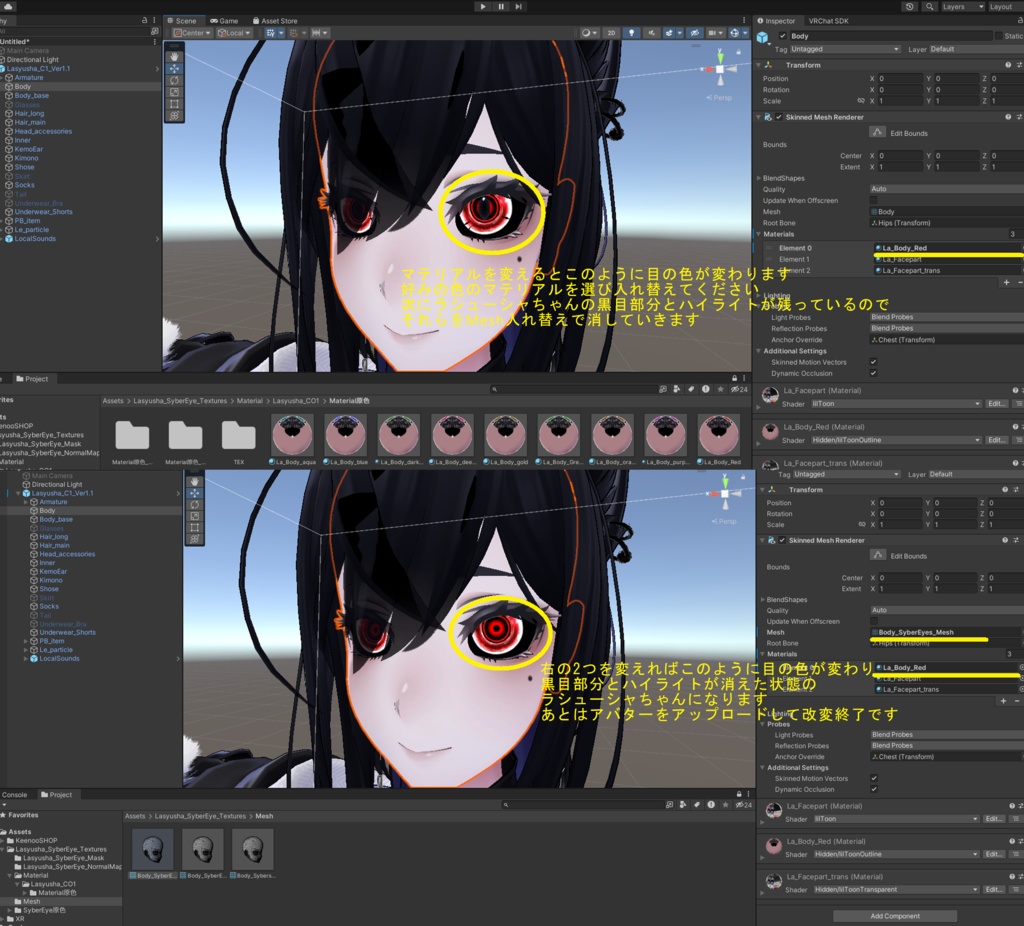Select the Move tool
This screenshot has width=1024, height=926.
tap(174, 69)
